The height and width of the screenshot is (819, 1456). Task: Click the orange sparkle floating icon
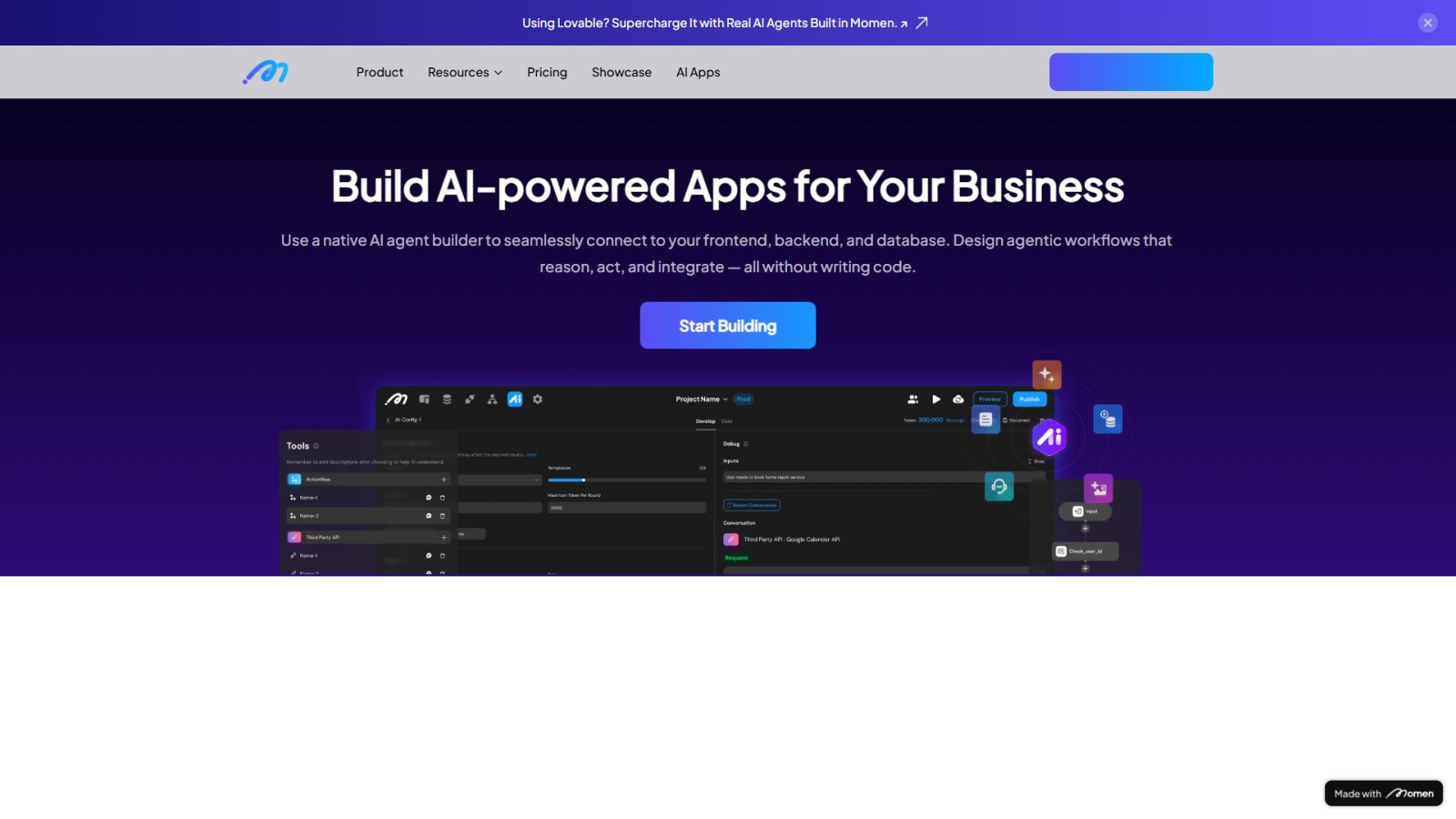pos(1046,374)
